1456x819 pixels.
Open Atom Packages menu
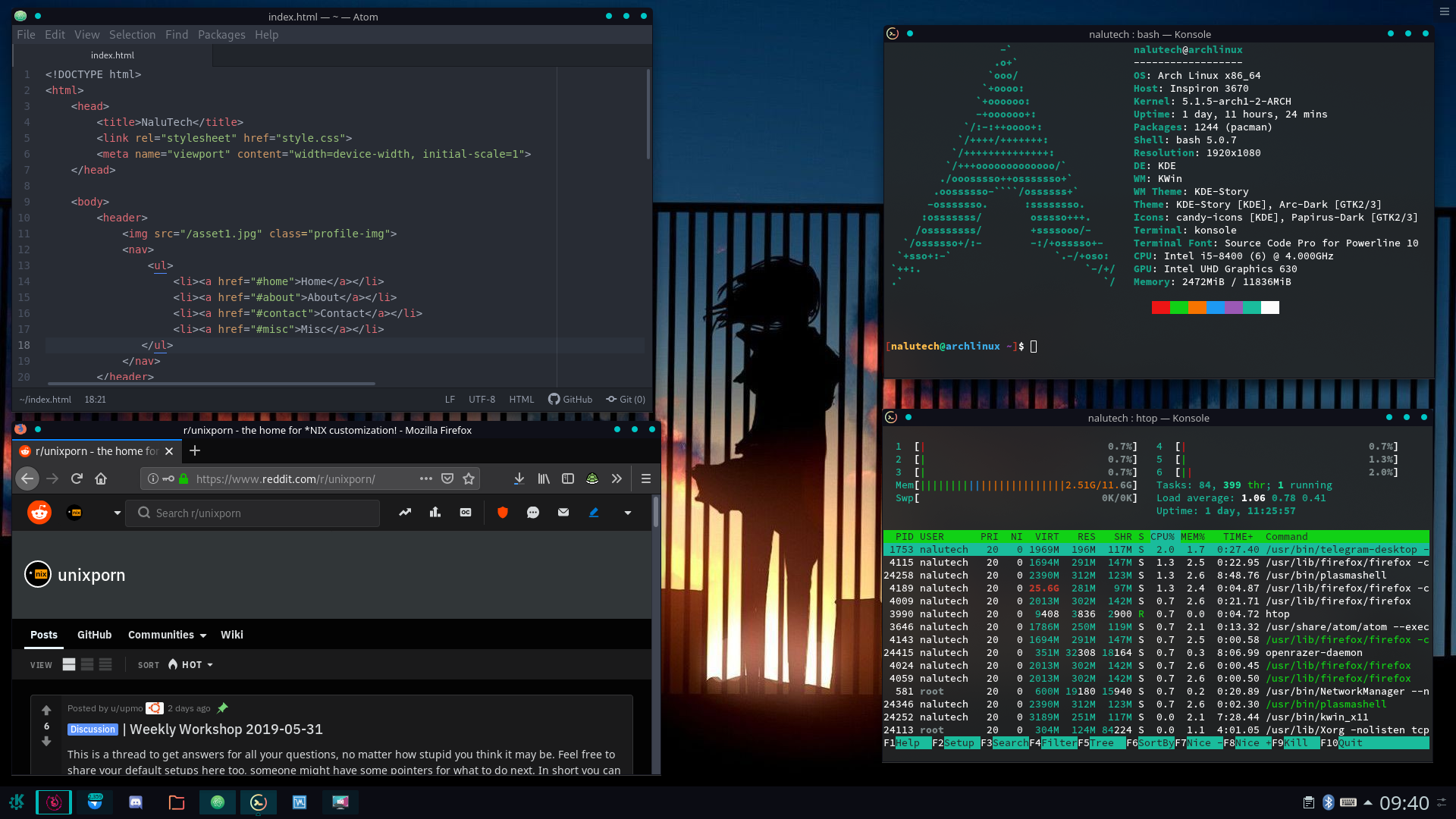pos(221,35)
